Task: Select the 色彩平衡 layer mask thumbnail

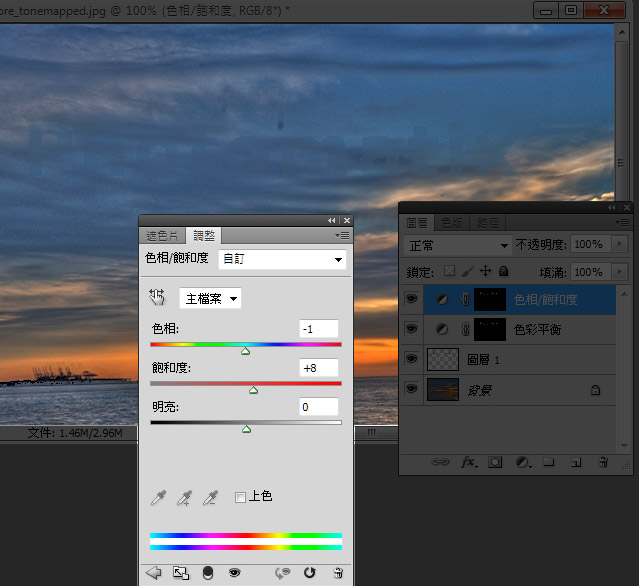Action: point(490,329)
